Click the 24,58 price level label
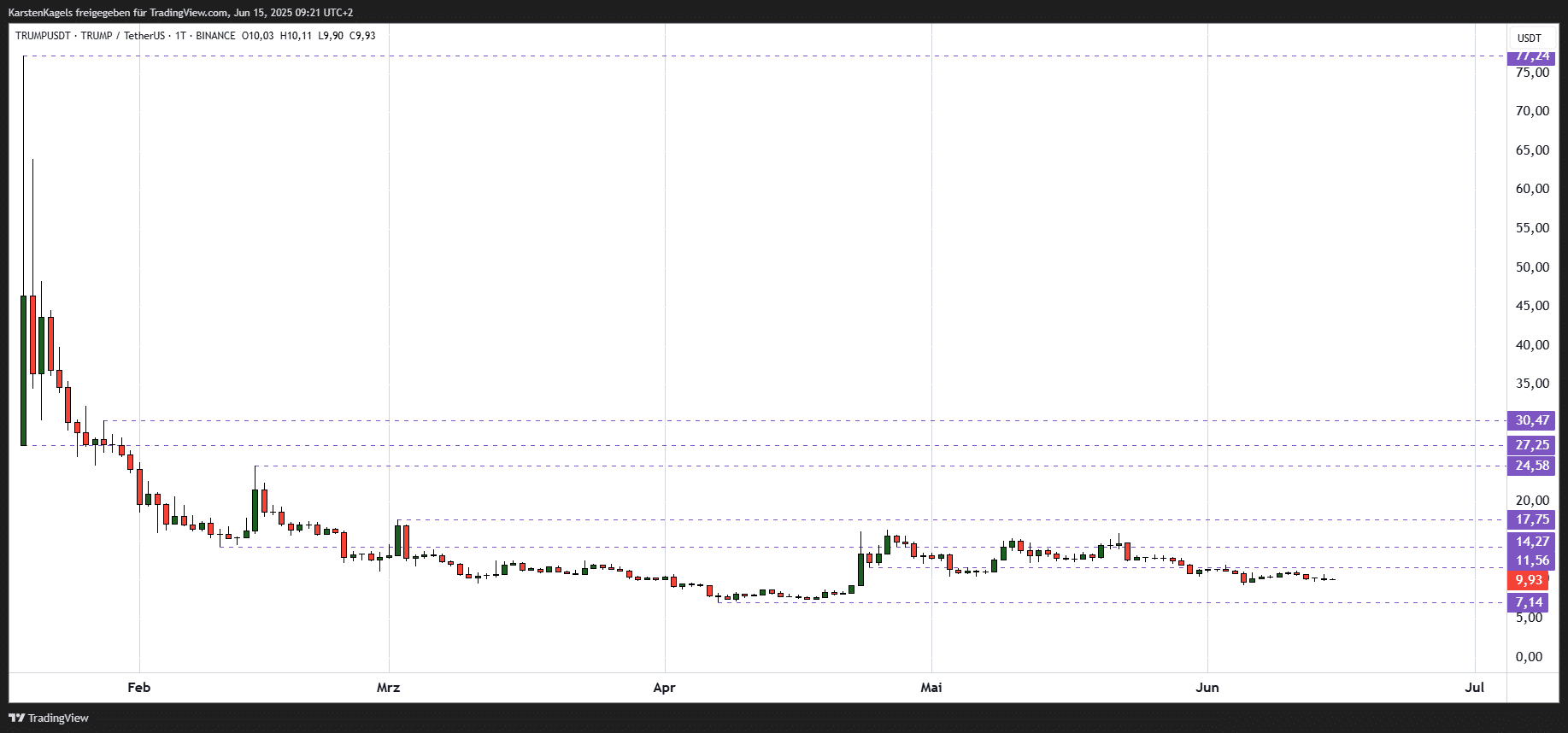1568x733 pixels. (x=1531, y=466)
